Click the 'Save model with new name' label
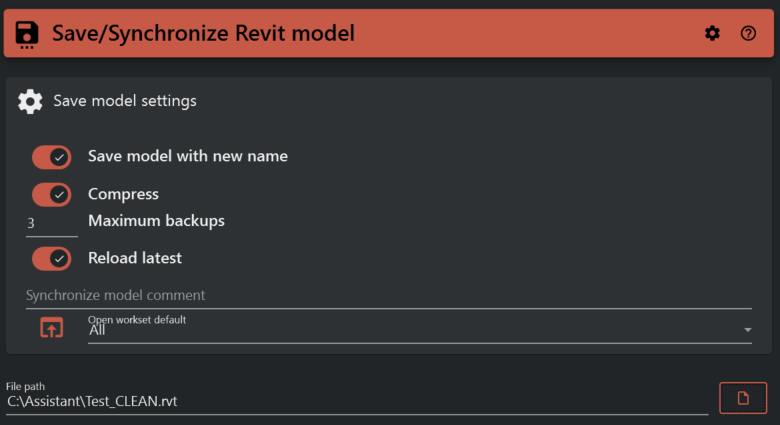 [188, 156]
